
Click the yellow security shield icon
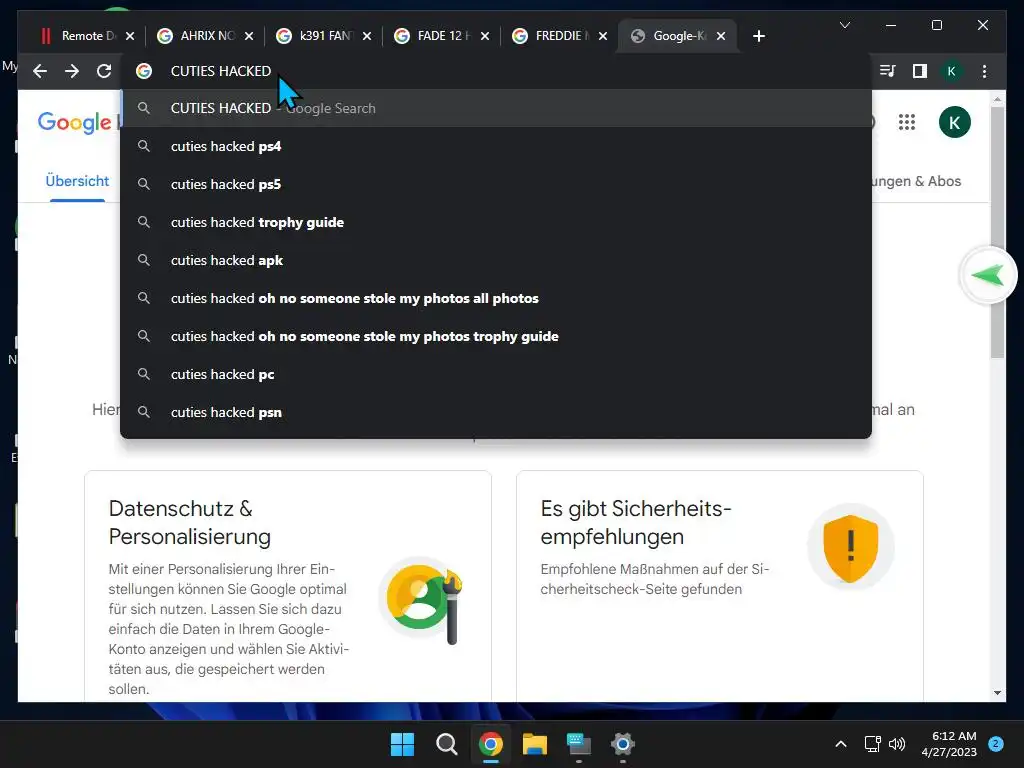pos(850,548)
